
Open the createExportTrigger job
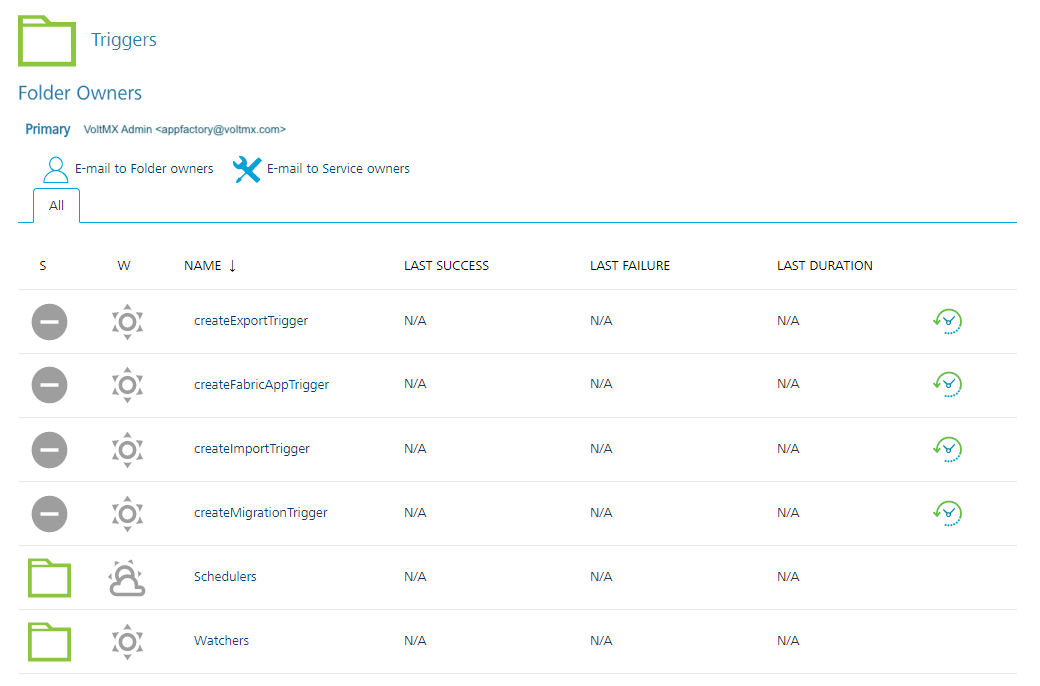(x=251, y=321)
